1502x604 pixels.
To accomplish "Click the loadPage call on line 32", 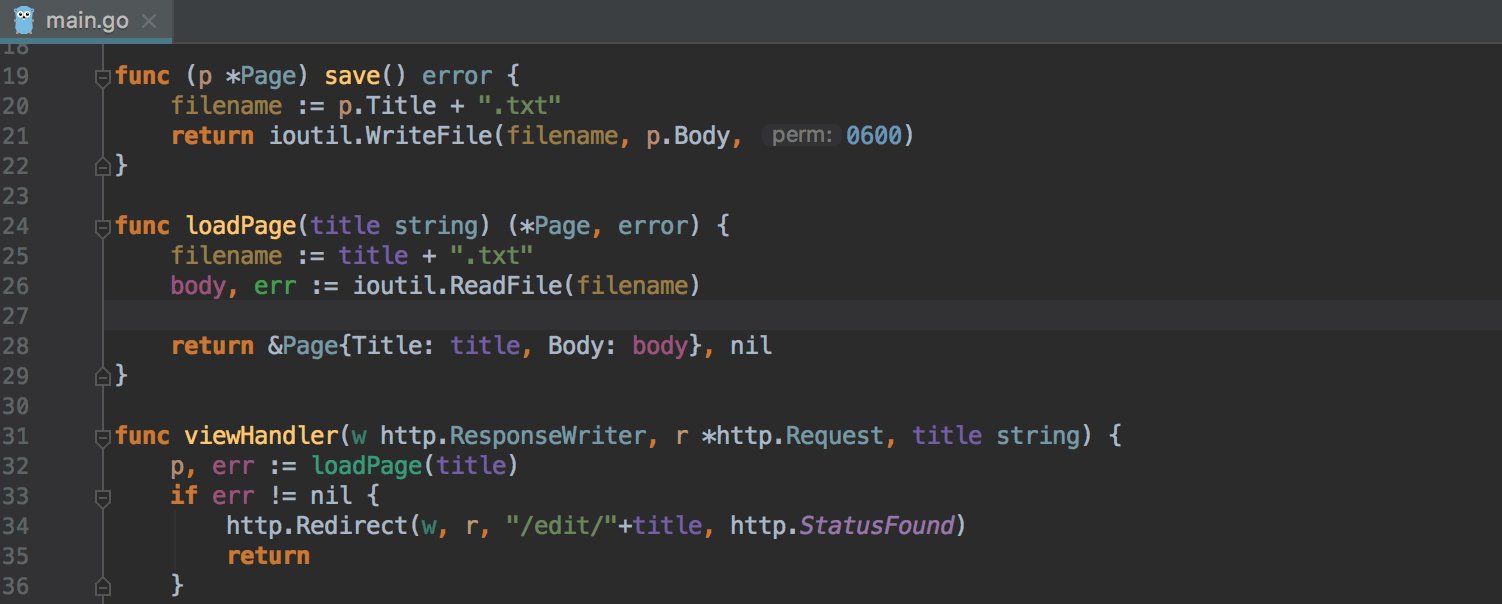I will 367,465.
